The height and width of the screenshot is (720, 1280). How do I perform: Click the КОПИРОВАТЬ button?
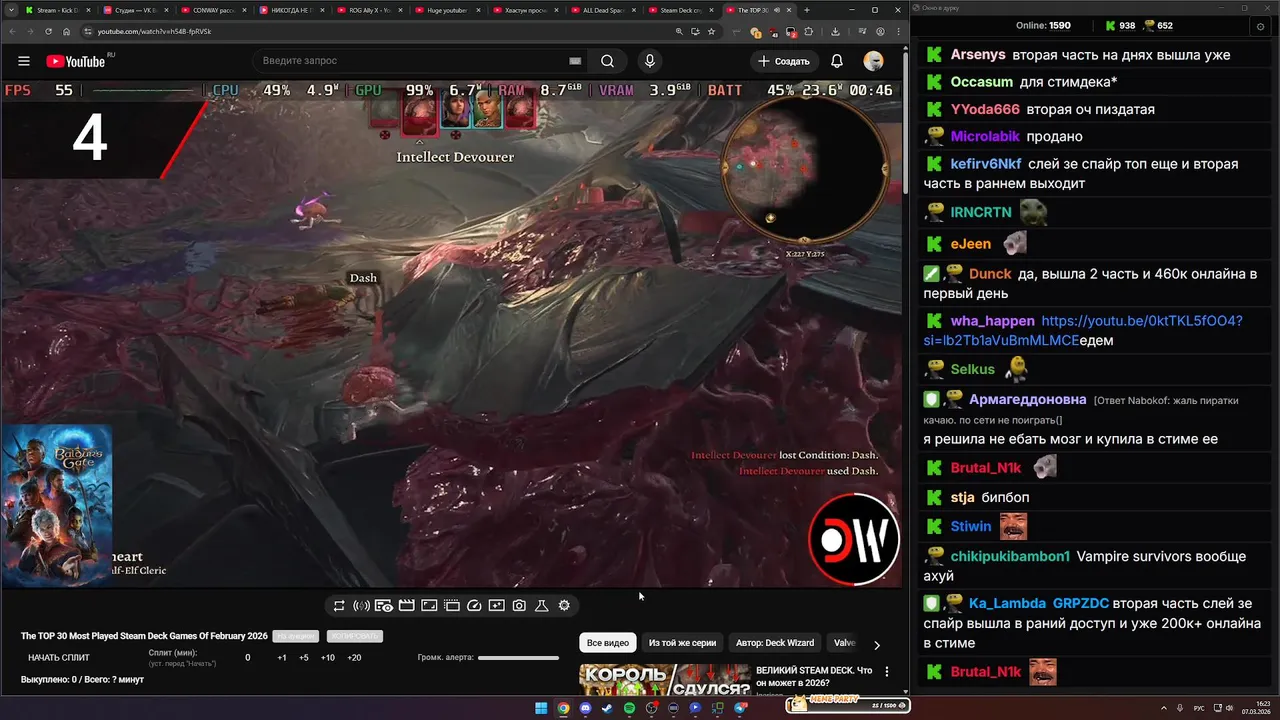tap(354, 636)
